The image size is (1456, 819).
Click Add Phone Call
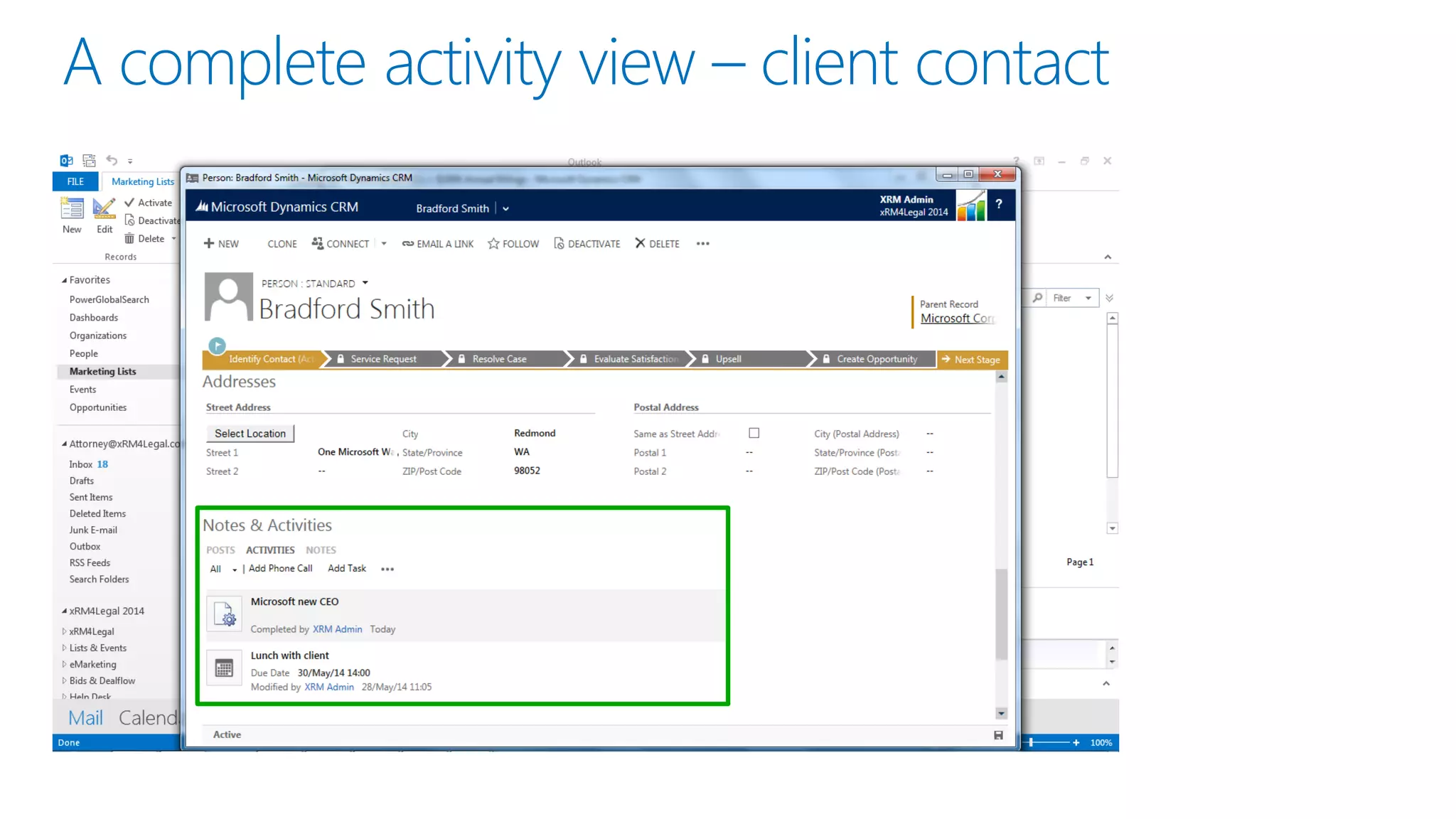[280, 568]
